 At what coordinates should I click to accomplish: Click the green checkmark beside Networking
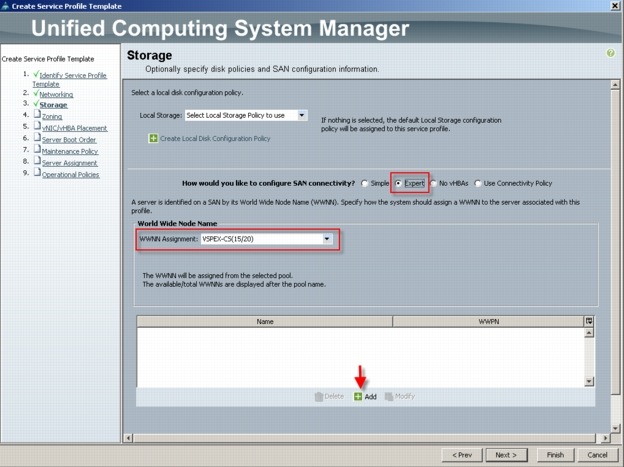[36, 93]
